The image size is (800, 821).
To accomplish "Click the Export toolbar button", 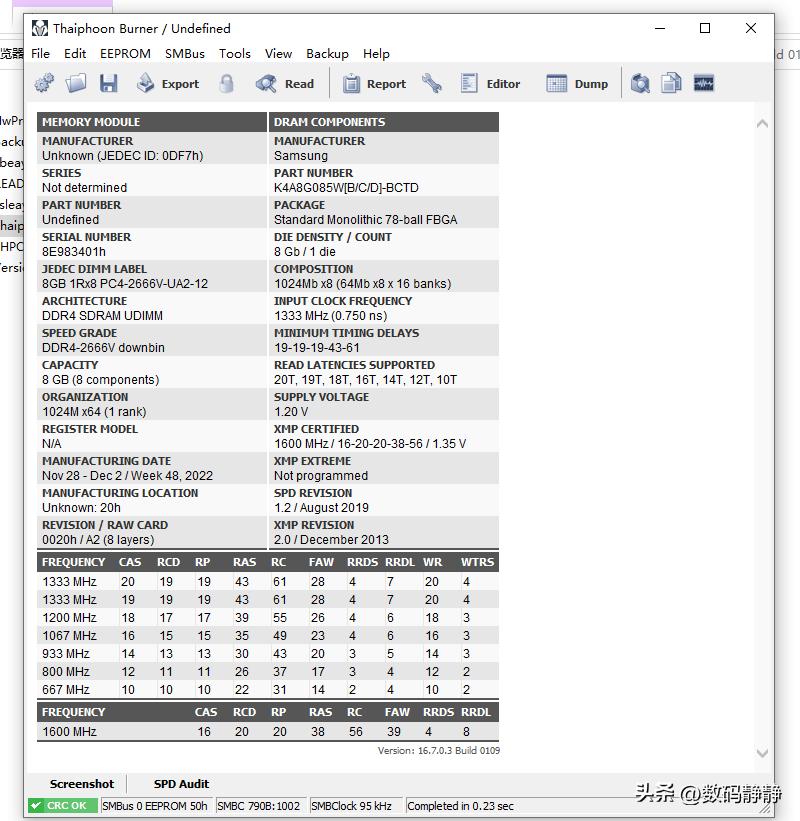I will click(168, 84).
